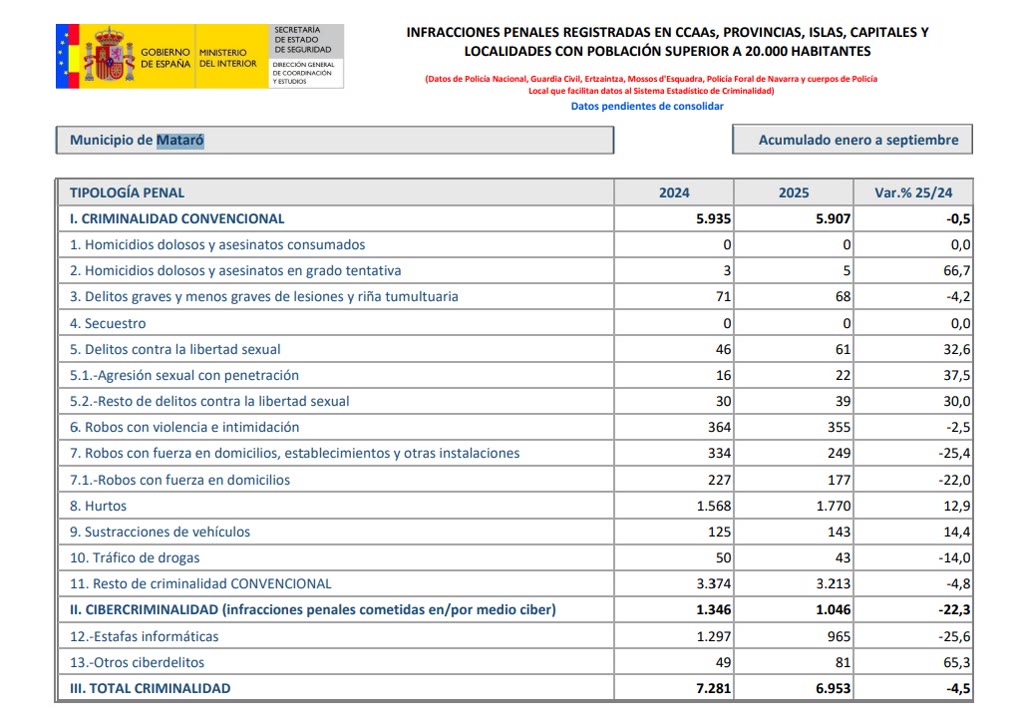Select the 2025 column header

click(793, 192)
